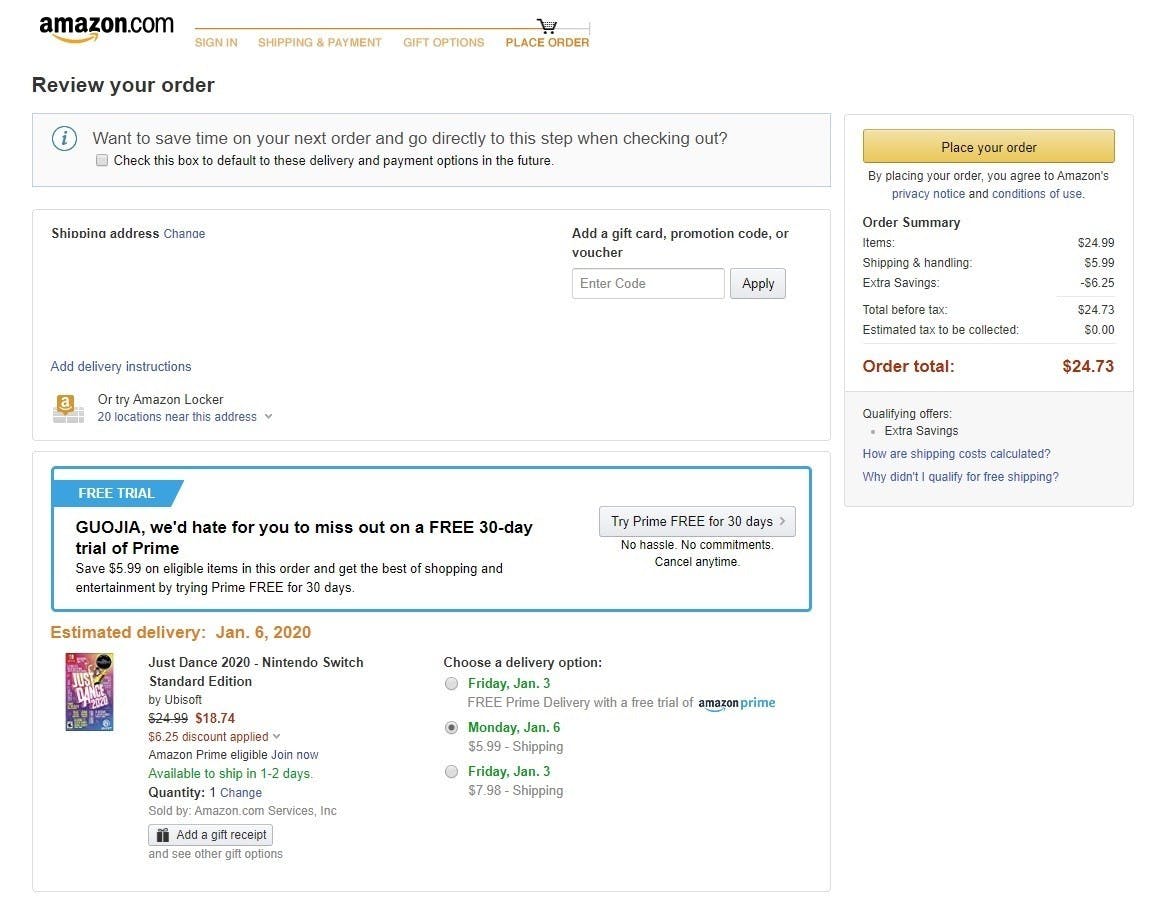Click the Amazon.com logo
Screen dimensions: 1161x901
click(x=106, y=28)
